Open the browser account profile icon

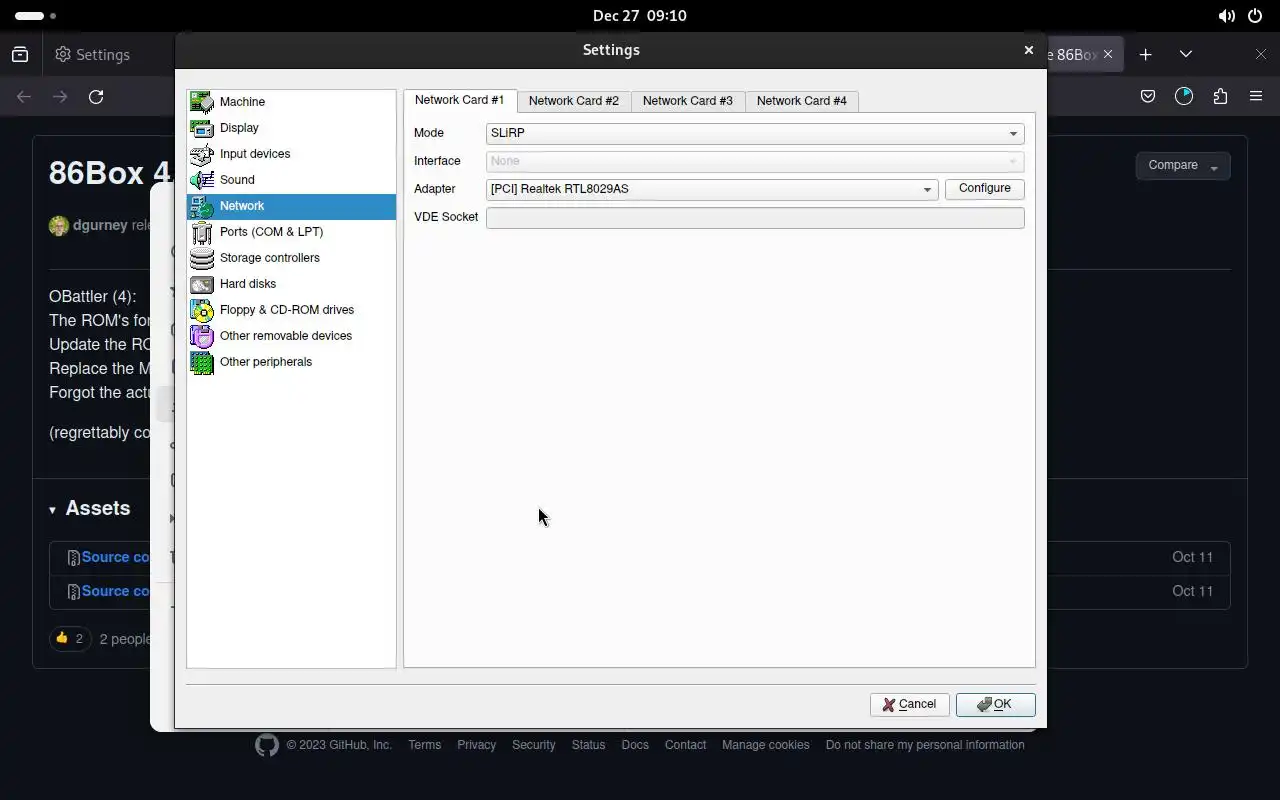pos(1184,97)
